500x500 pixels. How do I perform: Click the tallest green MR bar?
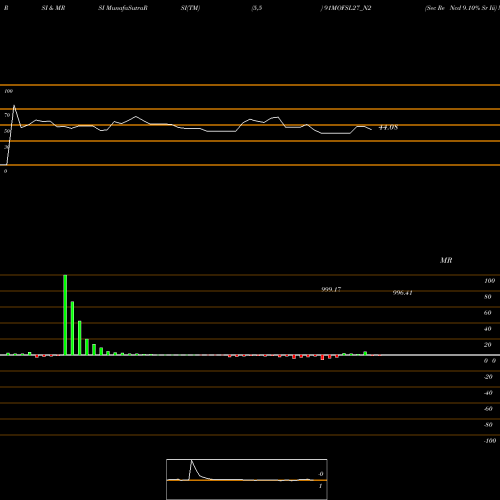pyautogui.click(x=65, y=315)
